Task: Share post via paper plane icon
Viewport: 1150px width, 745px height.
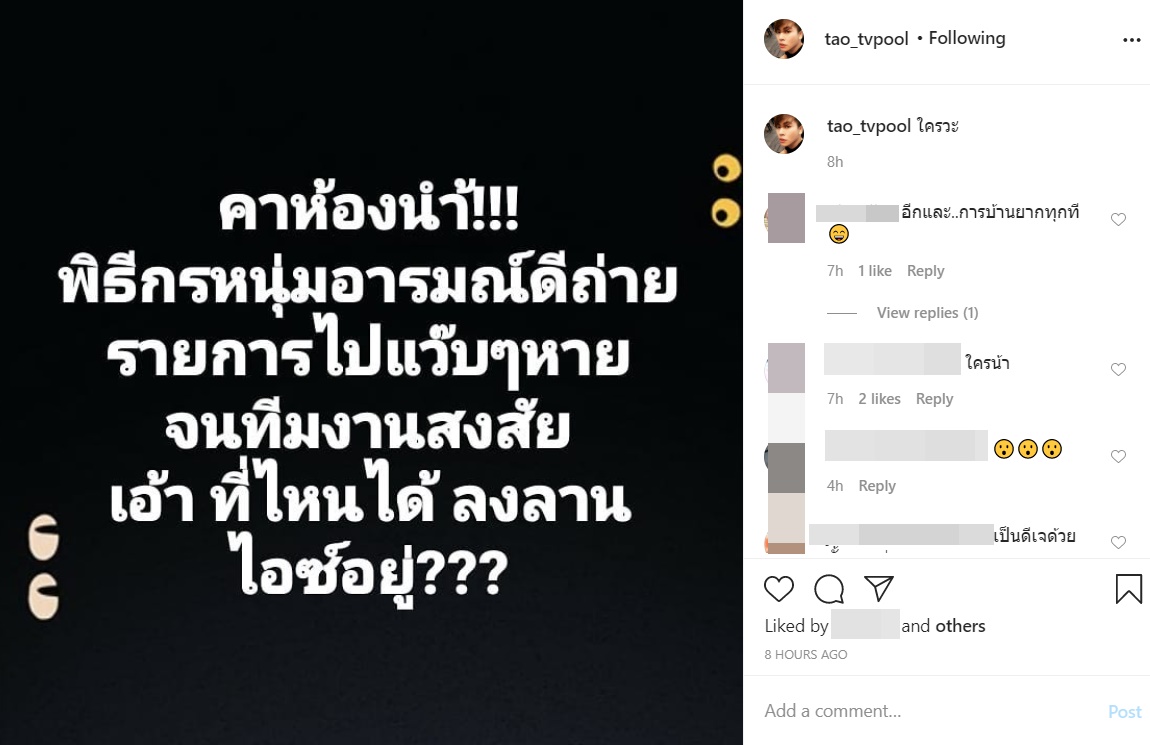Action: click(x=879, y=588)
